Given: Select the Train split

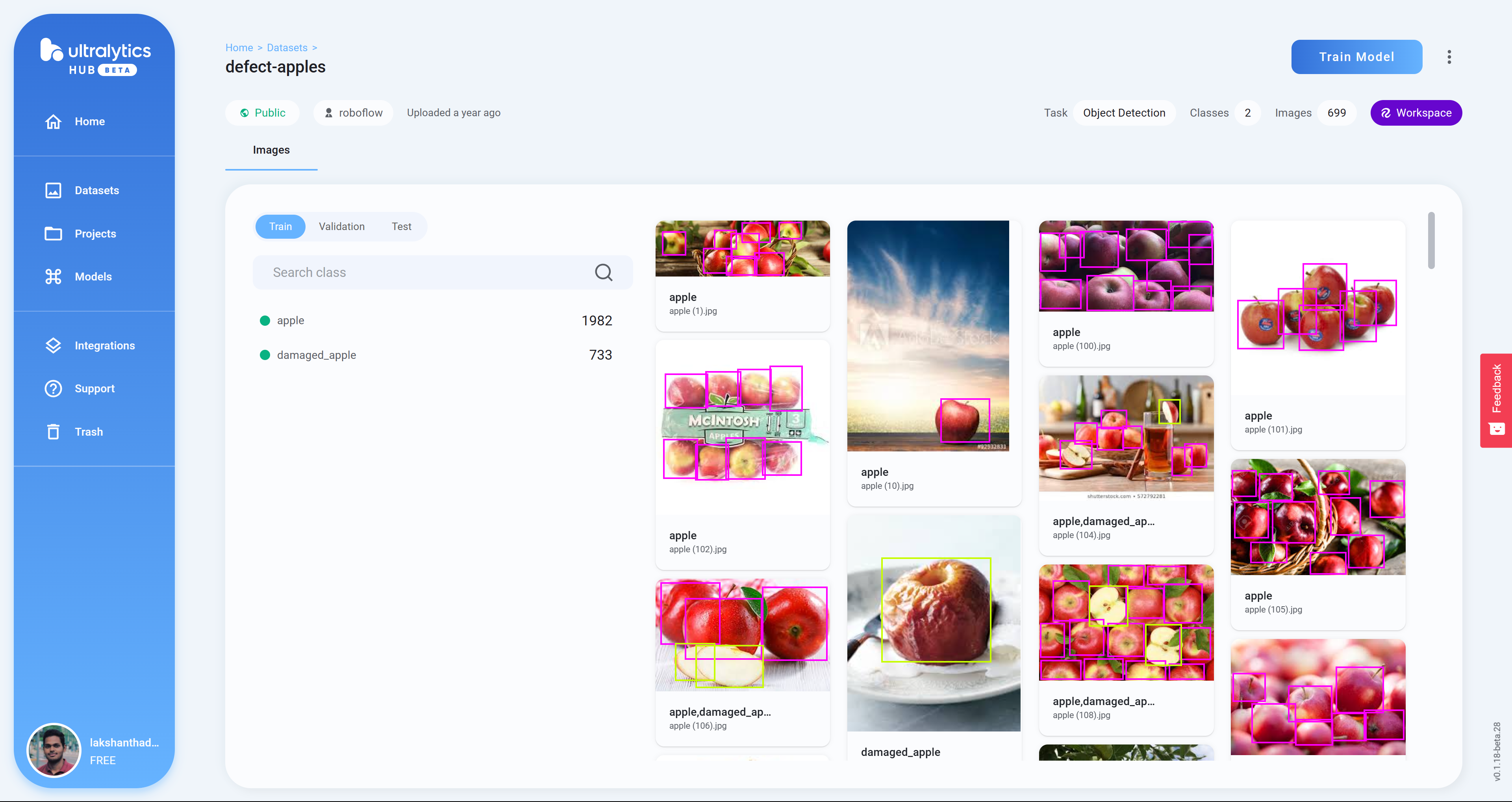Looking at the screenshot, I should (280, 226).
